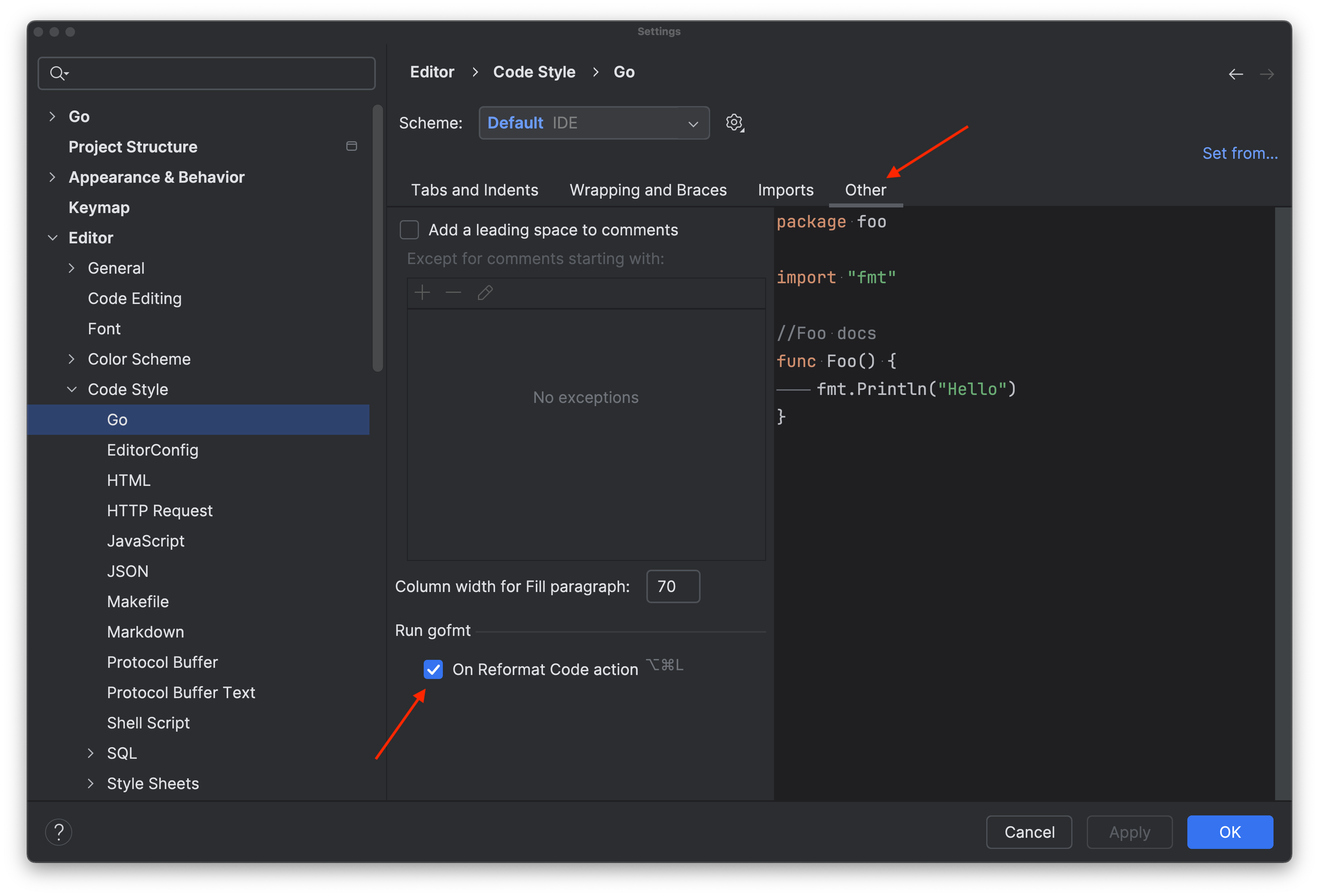
Task: Open scheme settings via the gear icon
Action: (735, 122)
